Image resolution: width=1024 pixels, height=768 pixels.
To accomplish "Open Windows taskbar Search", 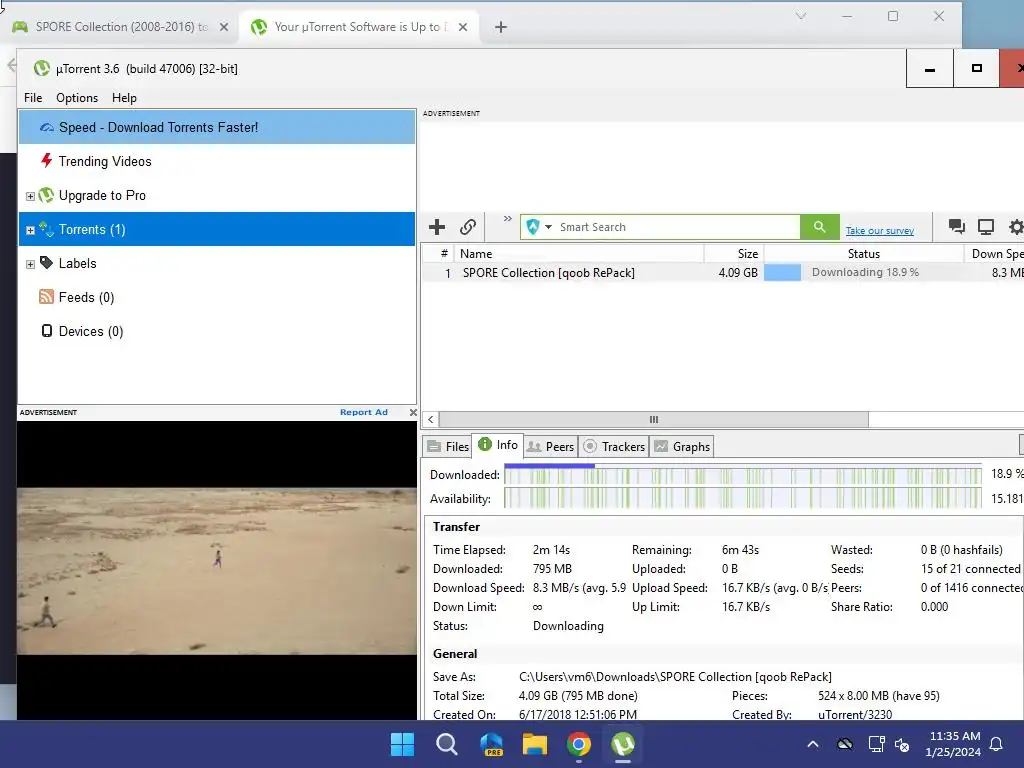I will [x=447, y=744].
